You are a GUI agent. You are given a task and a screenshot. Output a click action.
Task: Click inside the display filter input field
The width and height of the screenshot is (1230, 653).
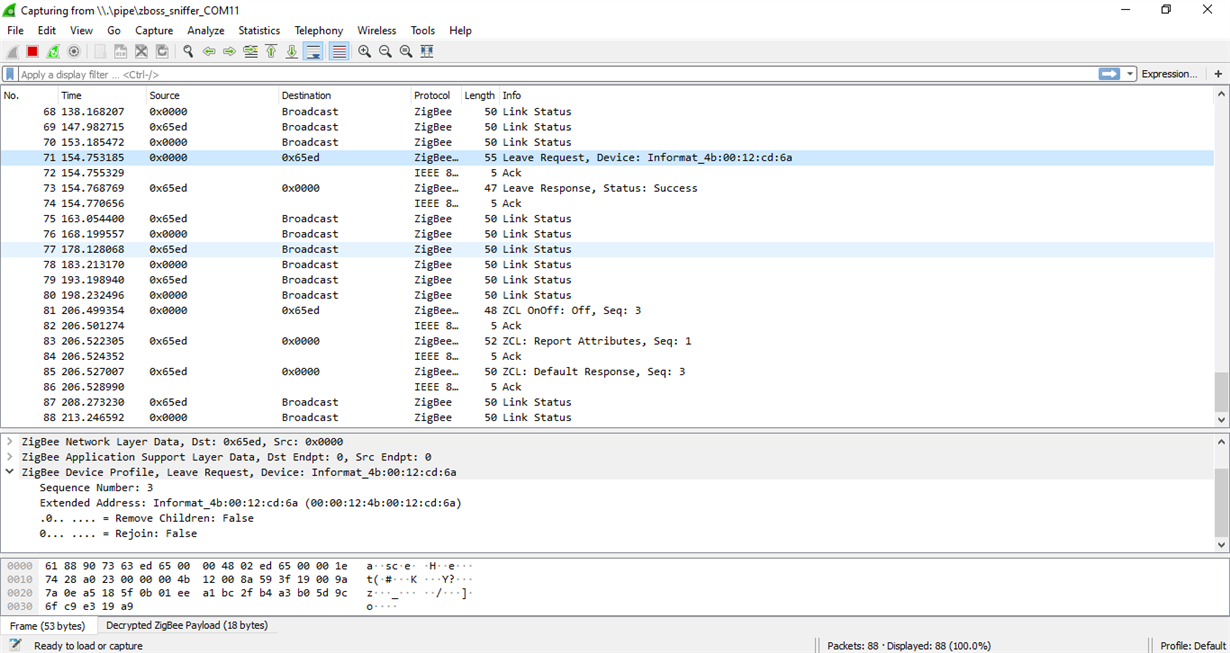556,74
